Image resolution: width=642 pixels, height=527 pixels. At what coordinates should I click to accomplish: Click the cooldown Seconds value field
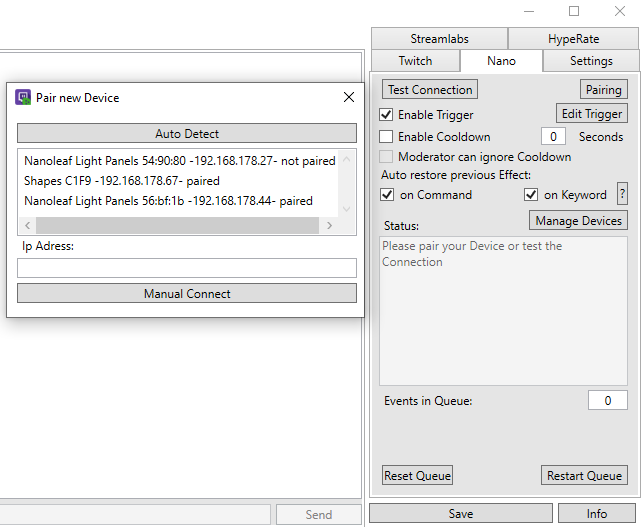click(553, 136)
